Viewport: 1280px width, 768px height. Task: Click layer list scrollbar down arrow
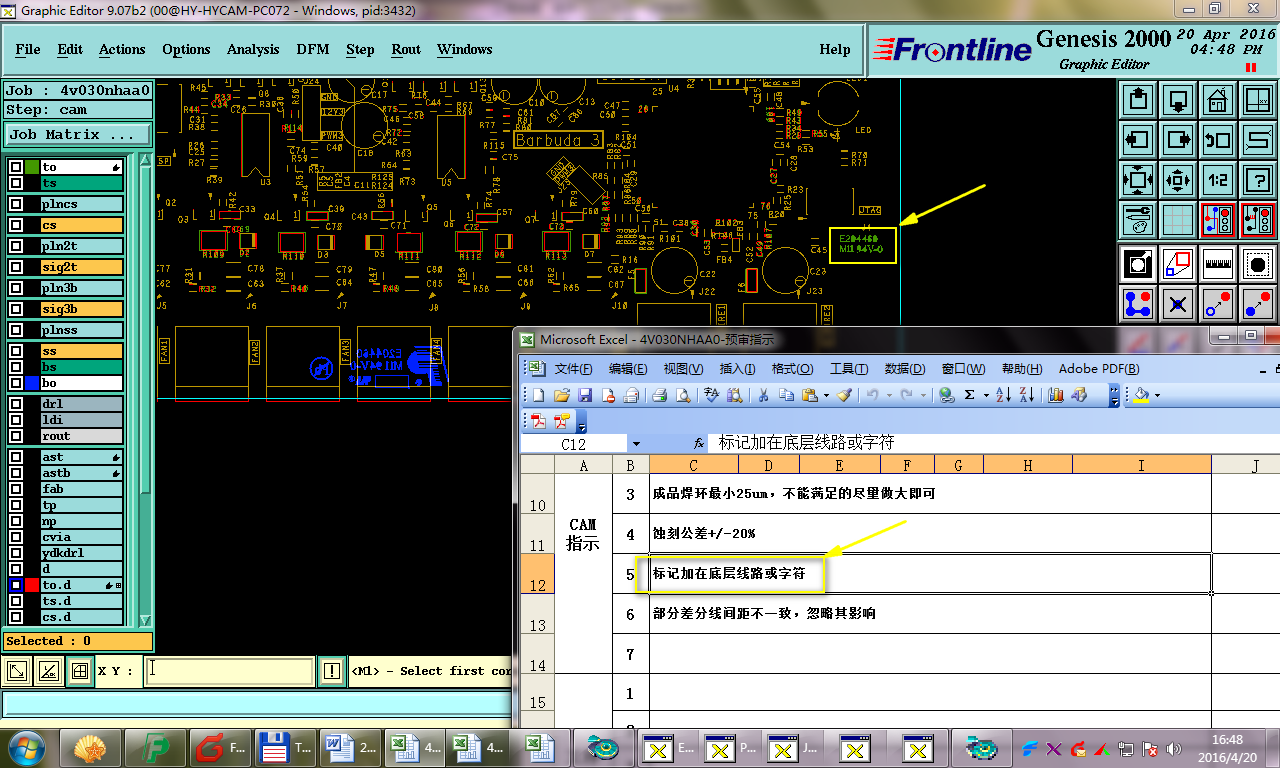pos(146,620)
